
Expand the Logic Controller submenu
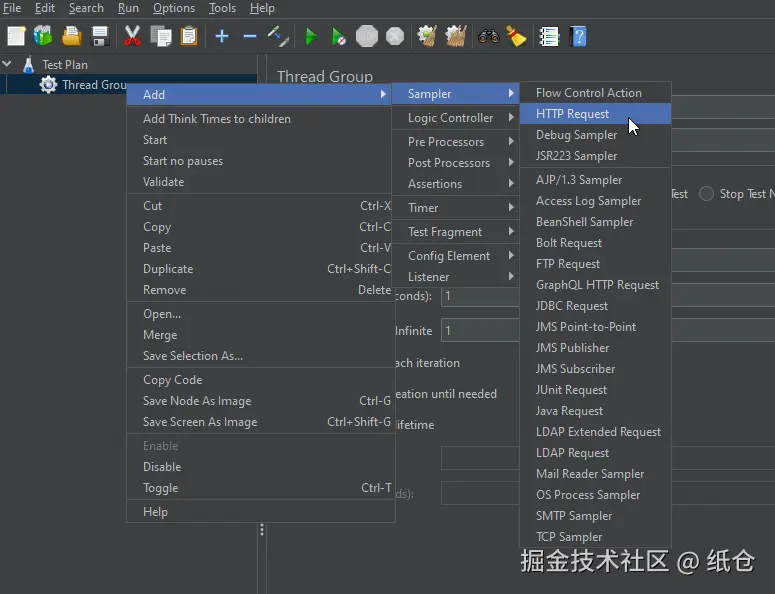pos(455,118)
